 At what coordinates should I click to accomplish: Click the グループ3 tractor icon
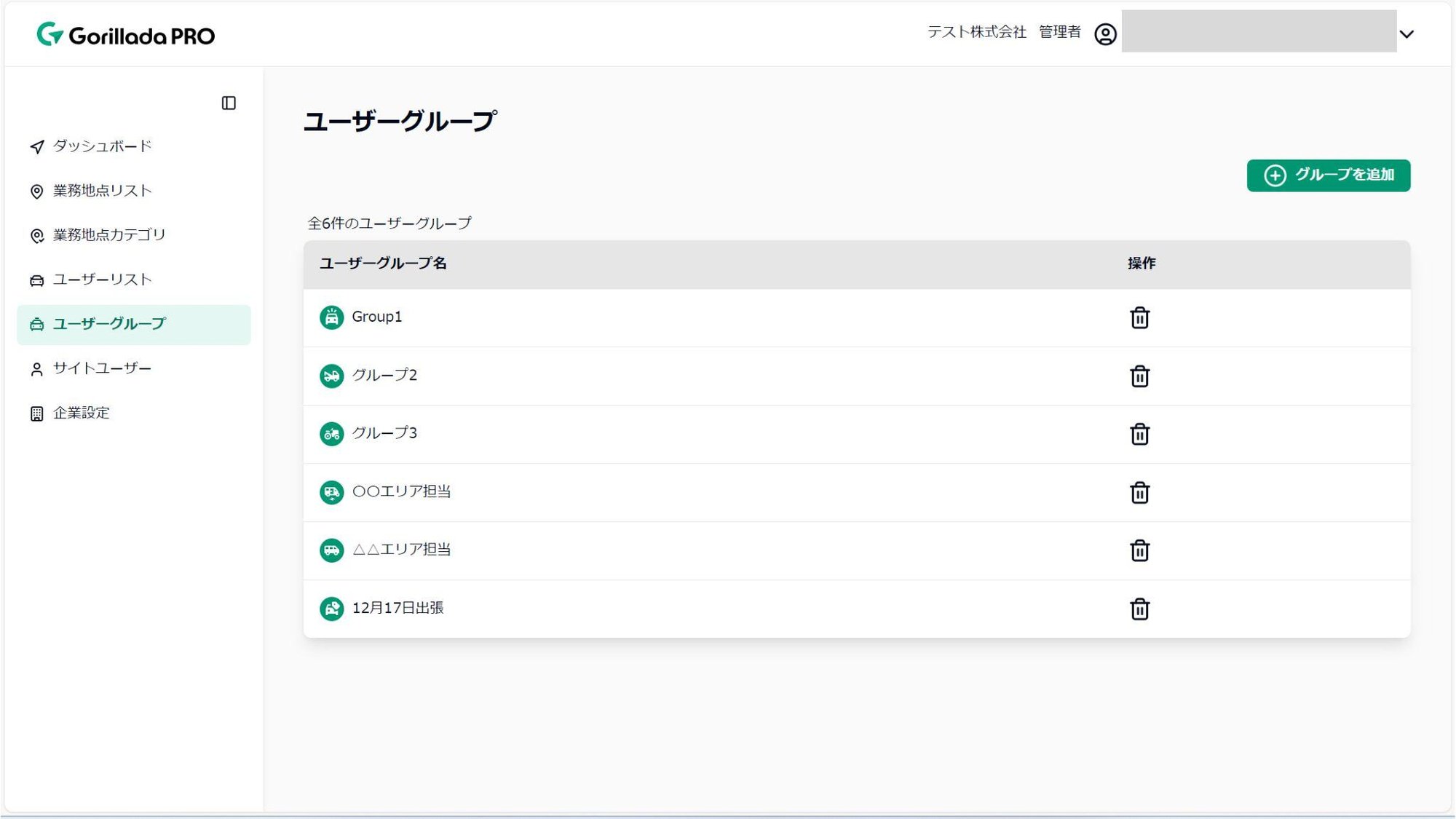tap(331, 434)
